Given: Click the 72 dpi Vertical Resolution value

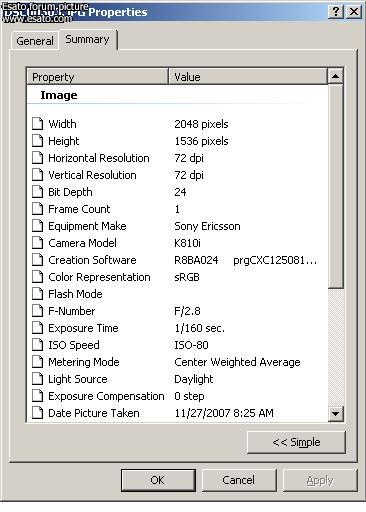Looking at the screenshot, I should coord(189,175).
